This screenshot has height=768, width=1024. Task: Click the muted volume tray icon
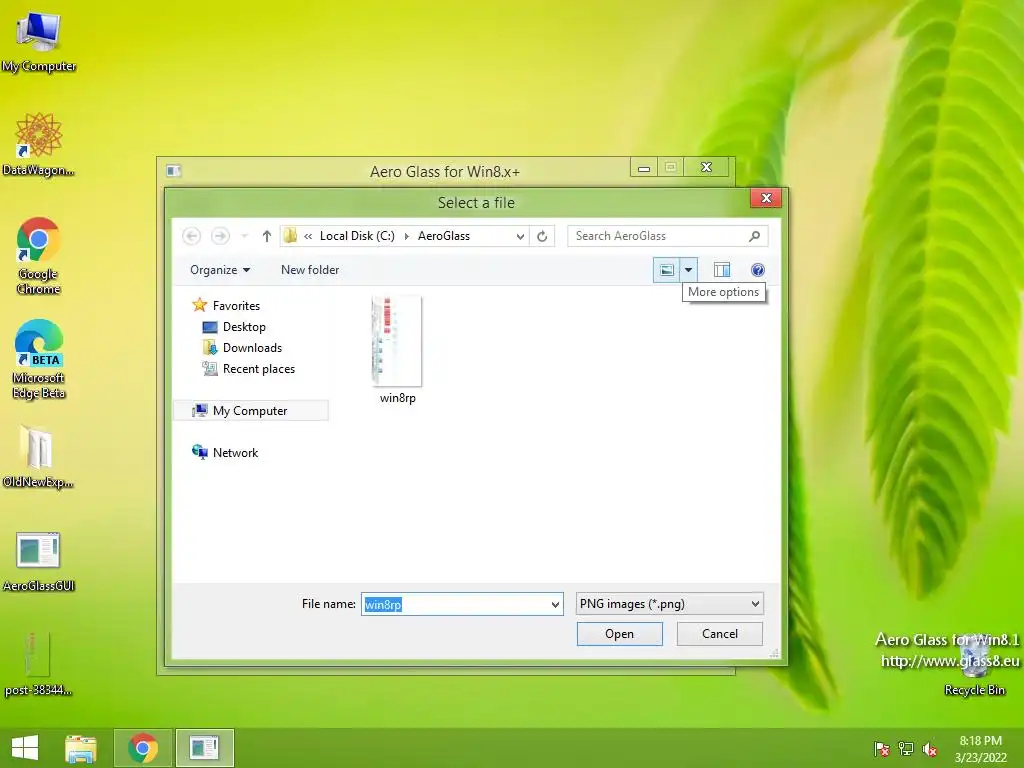pyautogui.click(x=930, y=749)
